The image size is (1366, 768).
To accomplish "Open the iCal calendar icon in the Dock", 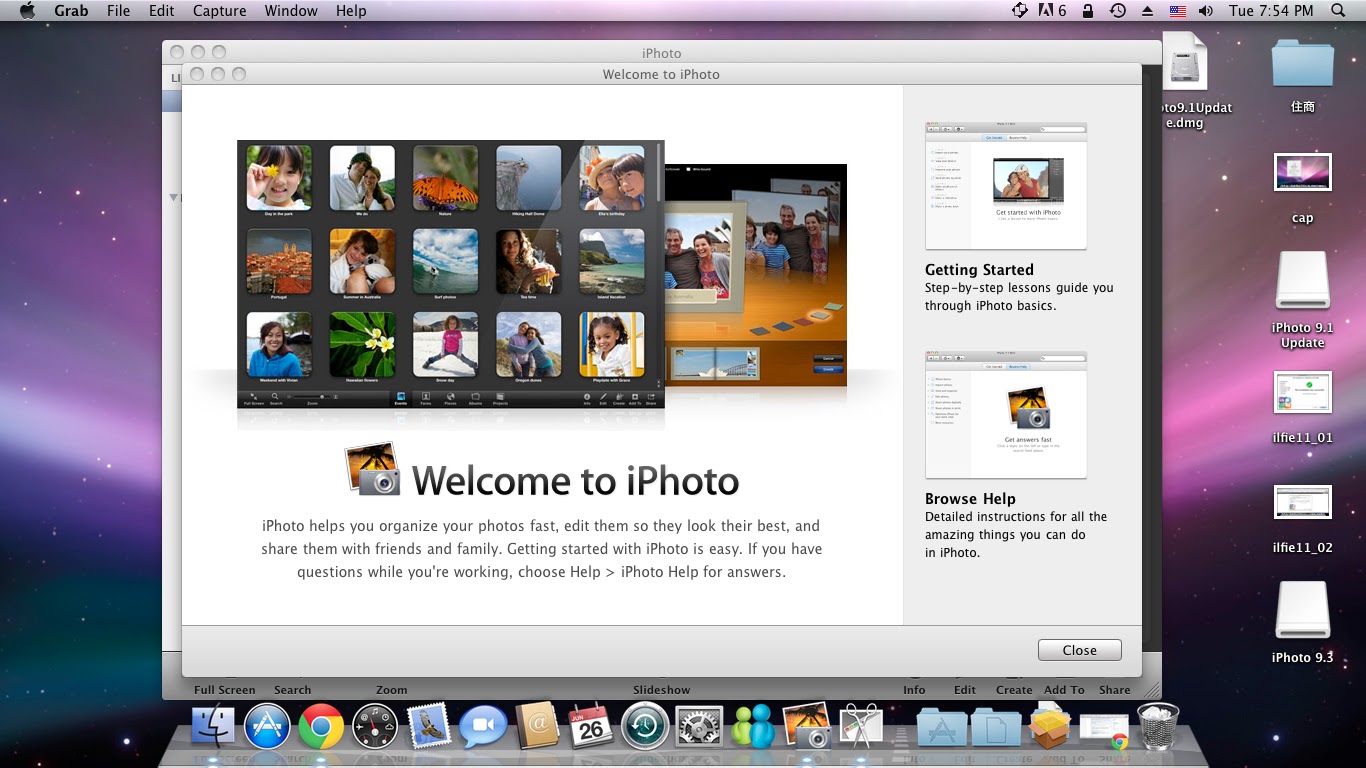I will [591, 727].
